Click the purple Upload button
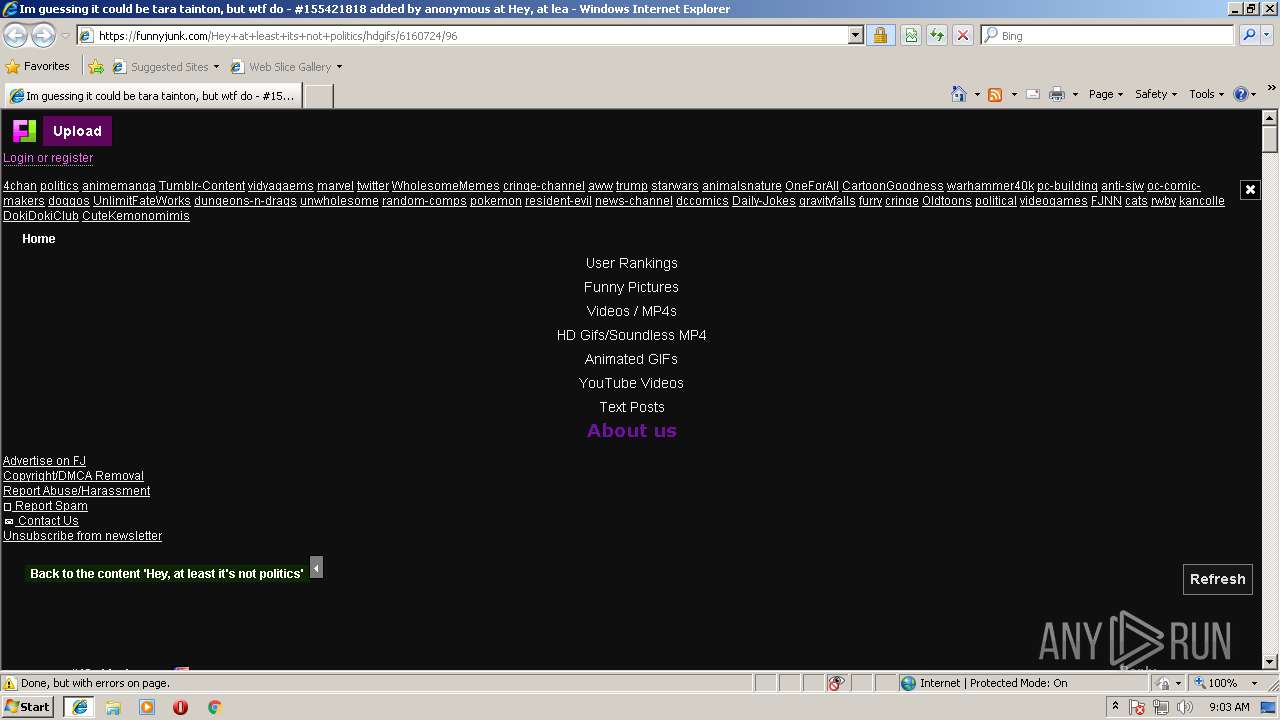 click(x=77, y=131)
